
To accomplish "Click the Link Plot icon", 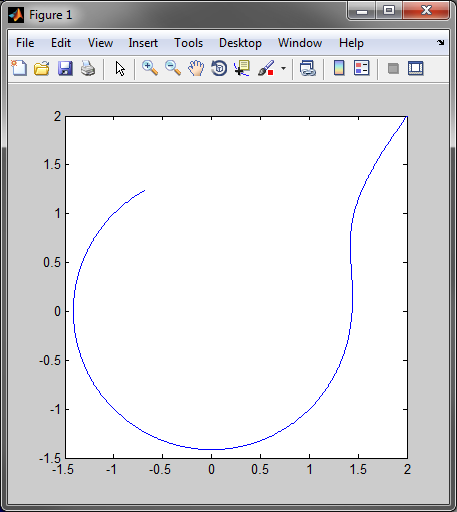I will click(307, 68).
